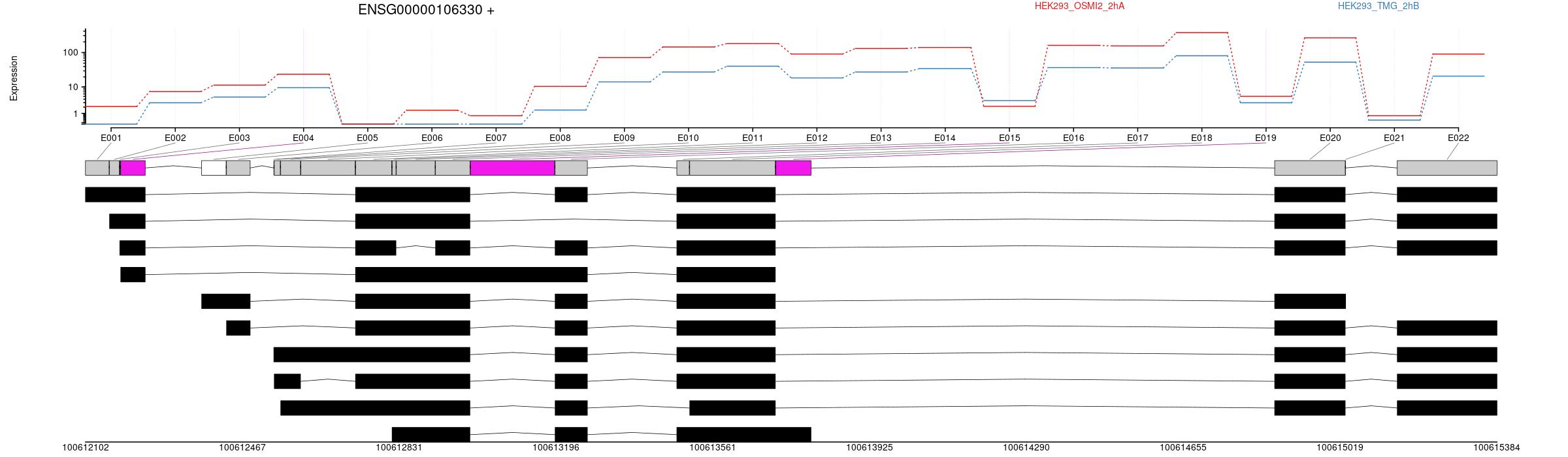Click the Expression y-axis label

click(x=14, y=78)
